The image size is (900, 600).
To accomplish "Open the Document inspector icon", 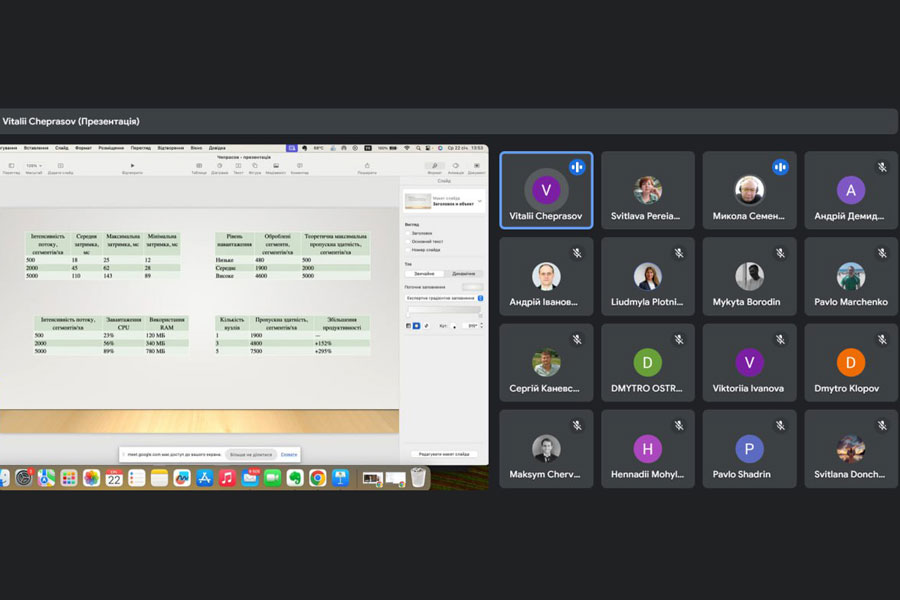I will [x=476, y=166].
